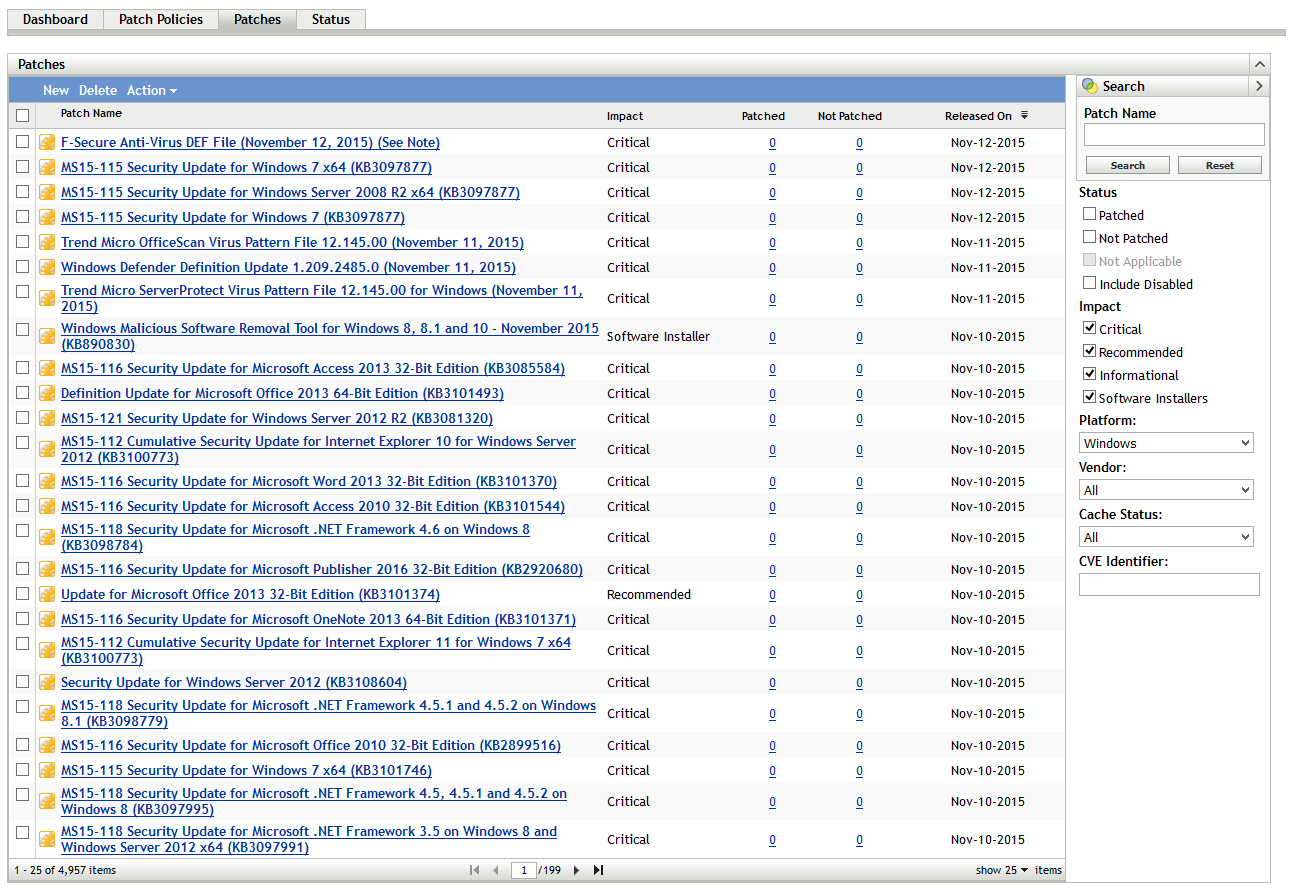Open the Vendor dropdown

[1166, 490]
